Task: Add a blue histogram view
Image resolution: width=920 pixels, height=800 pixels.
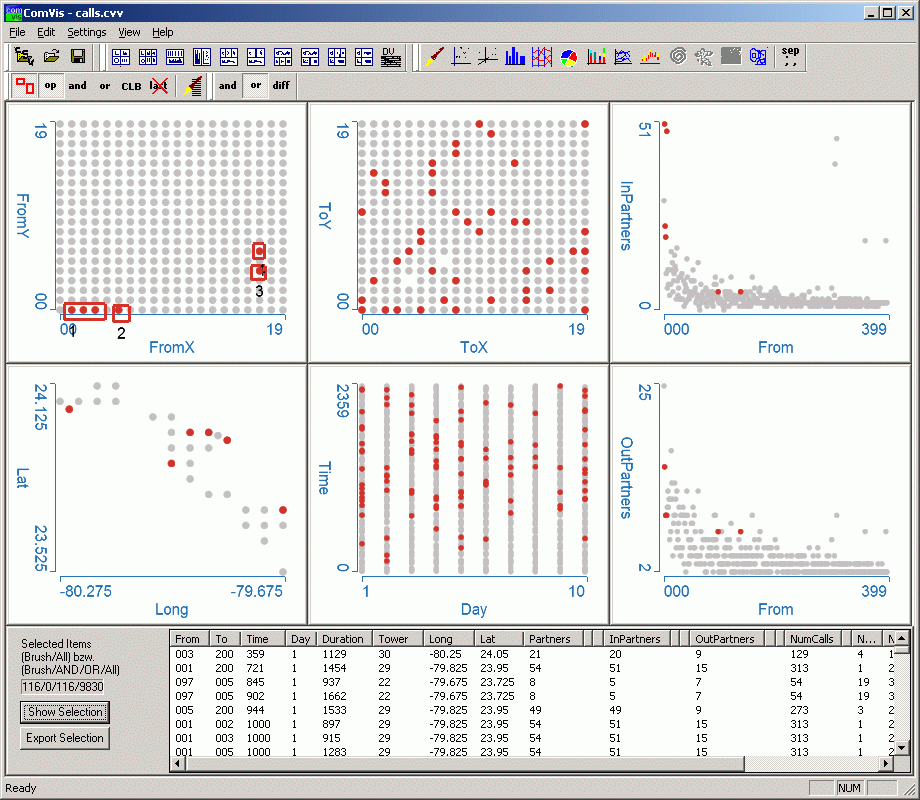Action: coord(515,57)
